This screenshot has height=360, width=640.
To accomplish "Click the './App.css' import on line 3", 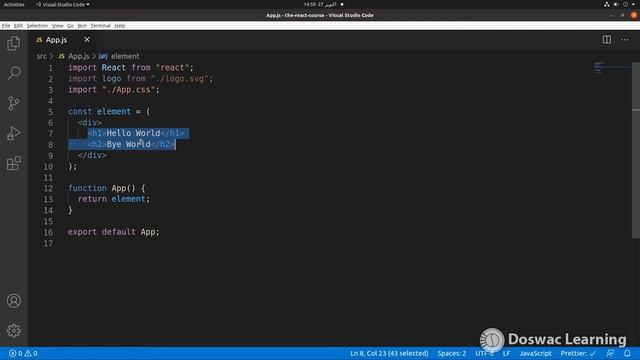I will pyautogui.click(x=131, y=89).
